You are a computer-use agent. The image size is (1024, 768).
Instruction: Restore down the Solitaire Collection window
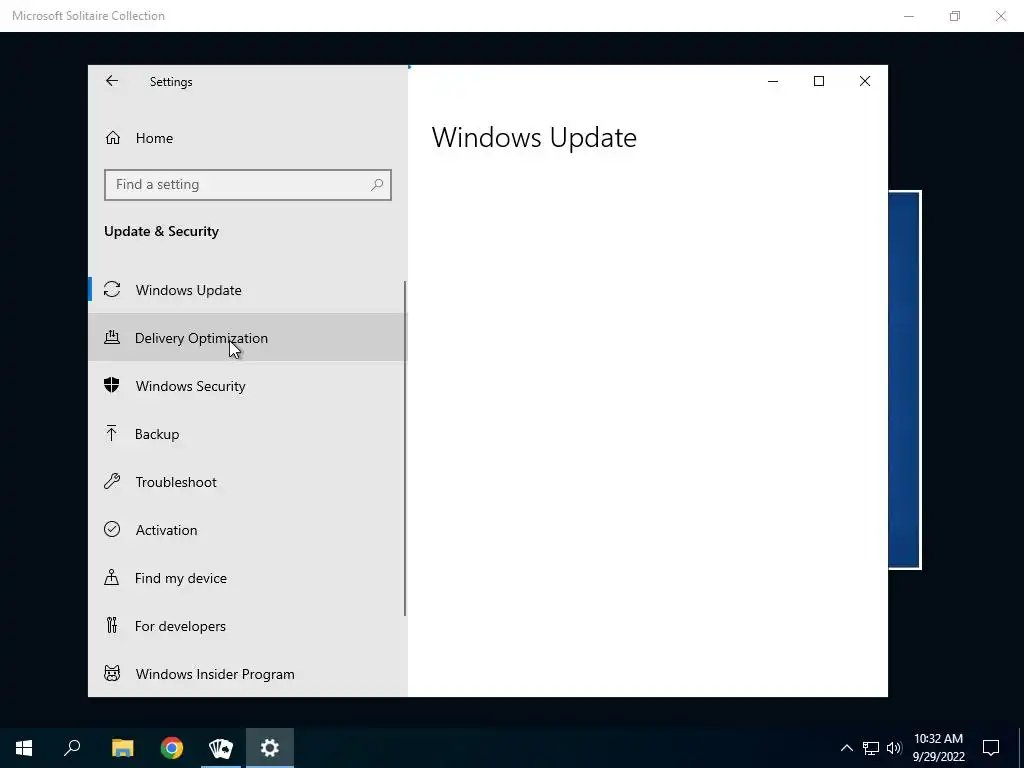coord(955,16)
